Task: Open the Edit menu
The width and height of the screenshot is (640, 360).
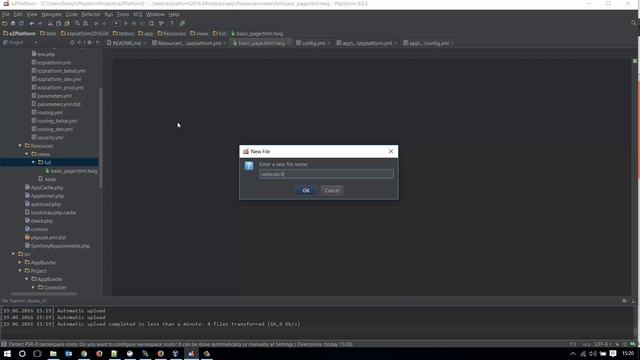Action: point(18,14)
